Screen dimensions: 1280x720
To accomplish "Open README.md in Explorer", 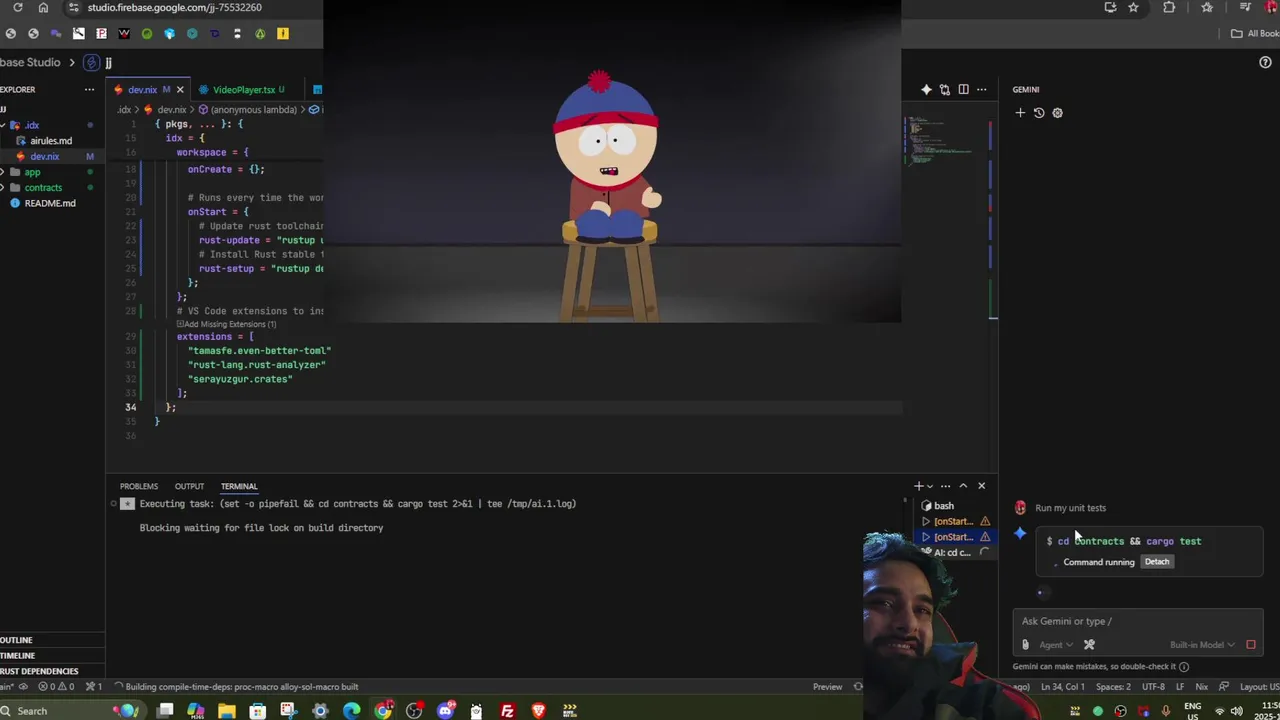I will 50,203.
